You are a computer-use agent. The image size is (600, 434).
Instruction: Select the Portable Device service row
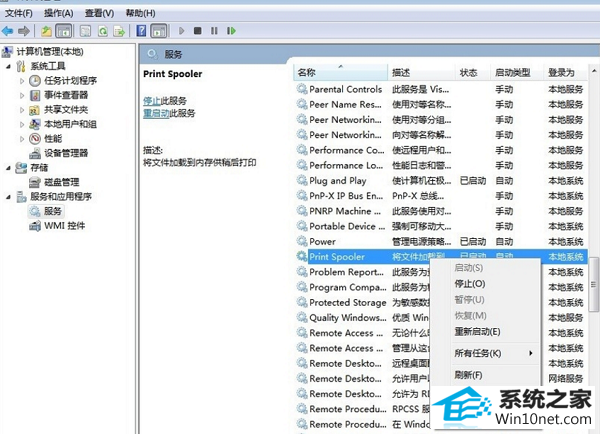[440, 226]
